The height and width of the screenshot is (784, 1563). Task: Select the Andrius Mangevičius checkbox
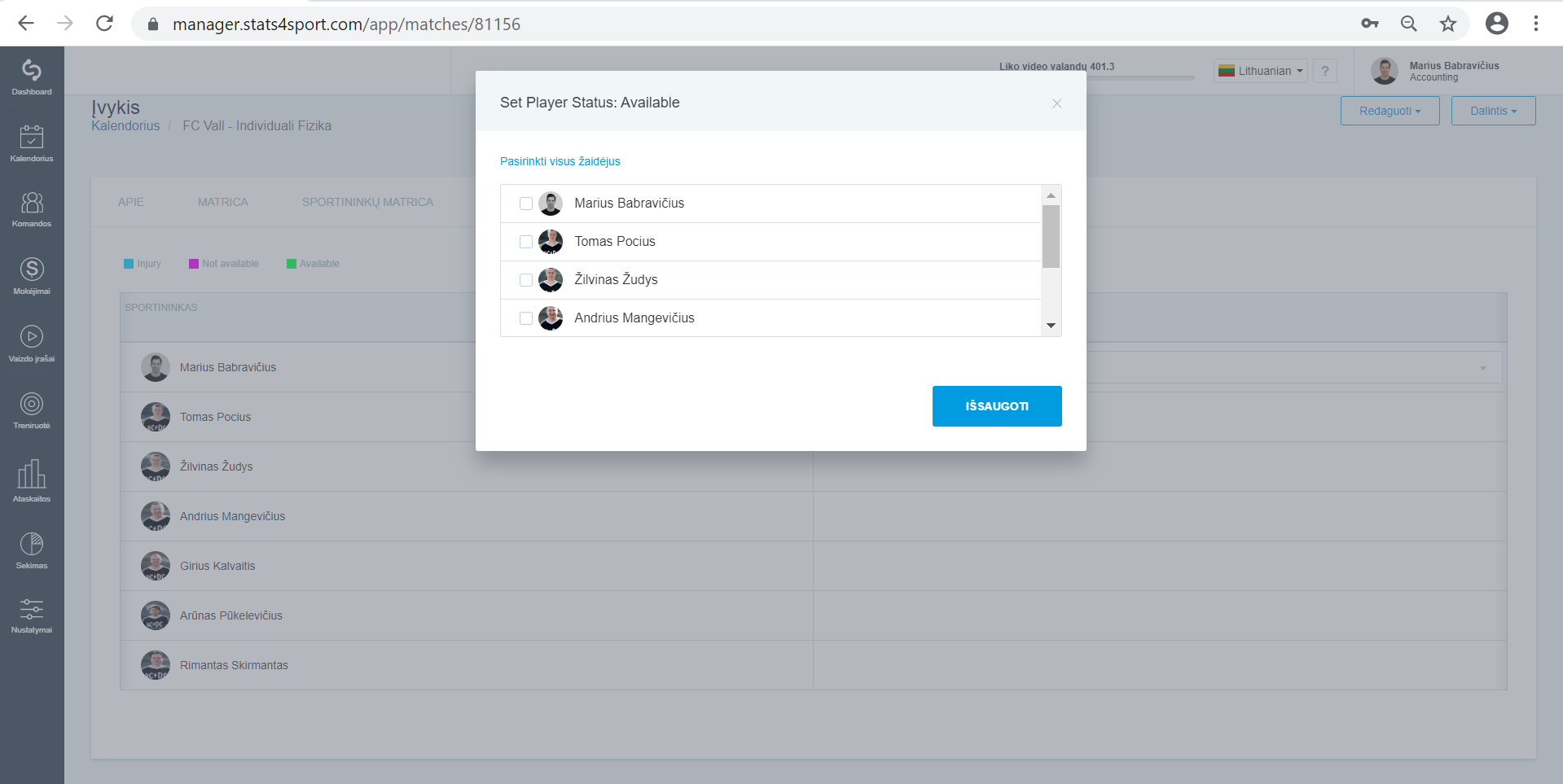click(526, 318)
